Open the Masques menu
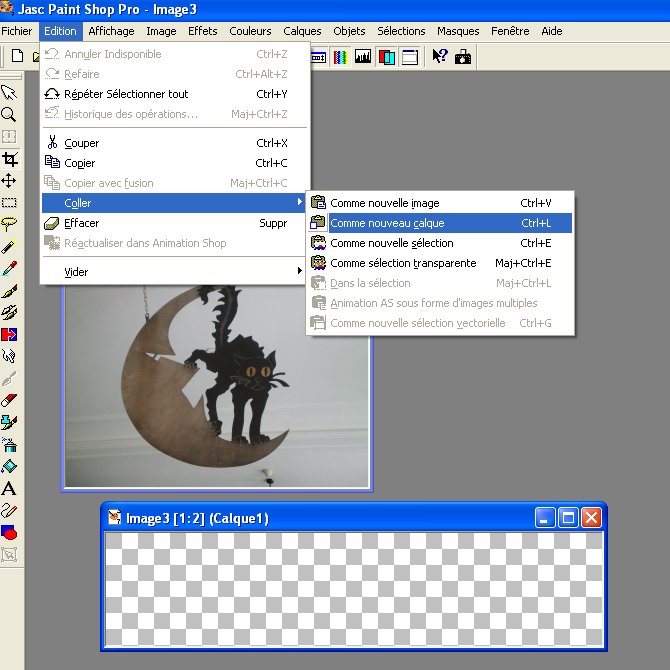 tap(458, 31)
